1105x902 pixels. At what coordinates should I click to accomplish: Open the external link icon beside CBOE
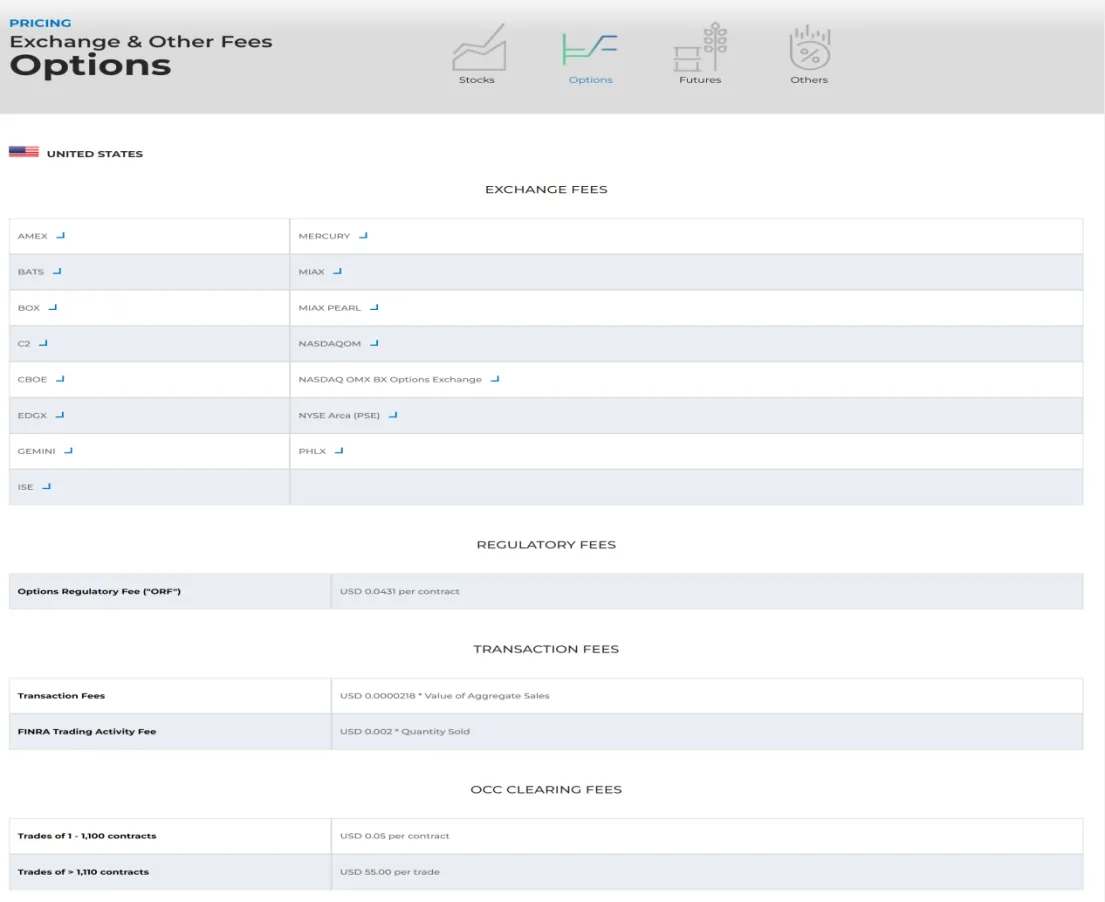point(61,378)
